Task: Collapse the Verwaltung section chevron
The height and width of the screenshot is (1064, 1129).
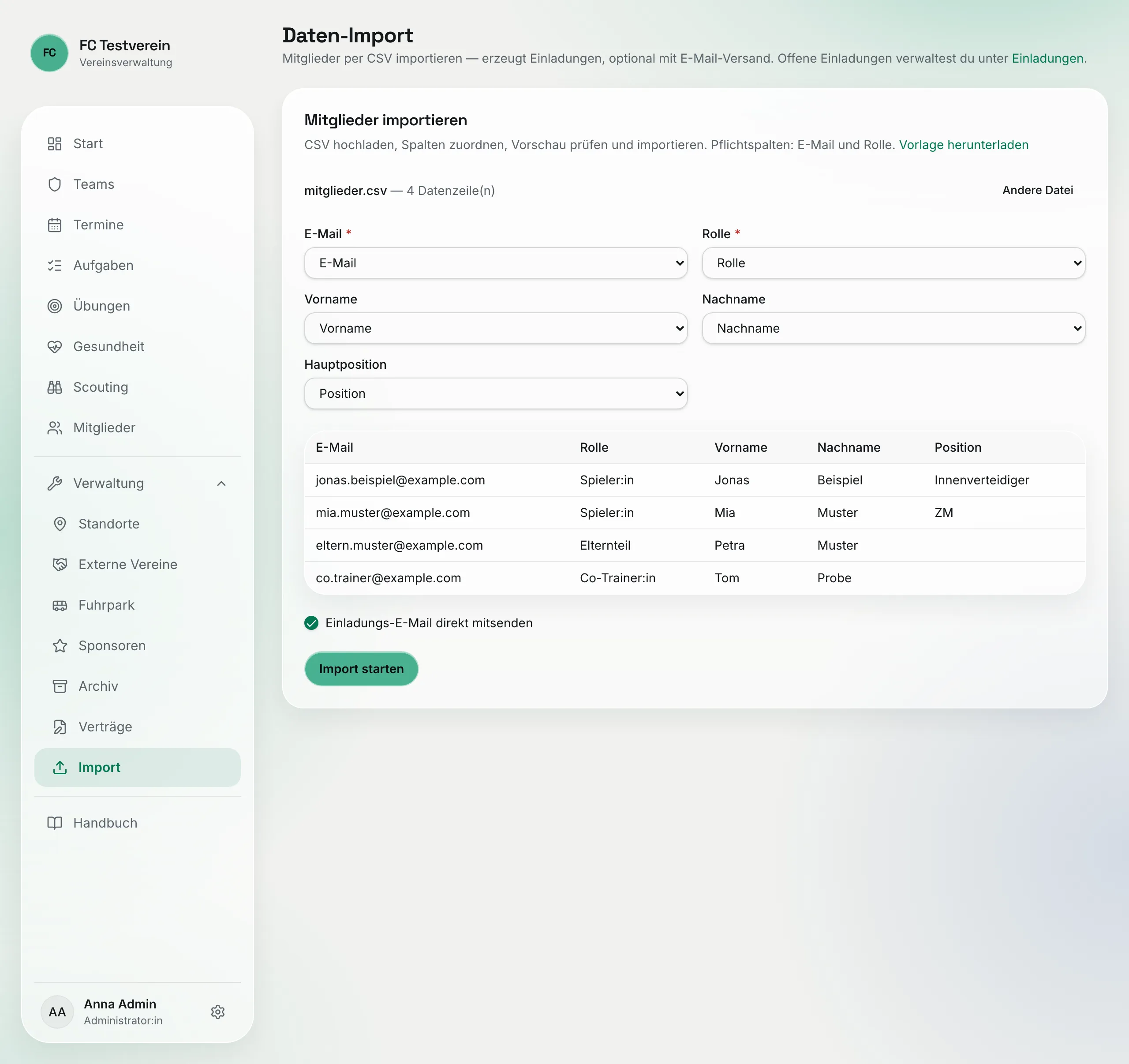Action: (221, 483)
